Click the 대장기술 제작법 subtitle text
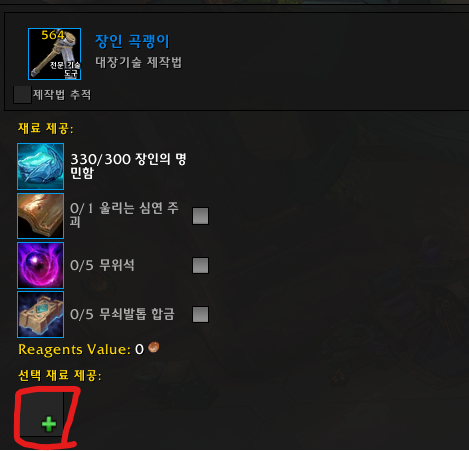The height and width of the screenshot is (451, 469). tap(139, 62)
